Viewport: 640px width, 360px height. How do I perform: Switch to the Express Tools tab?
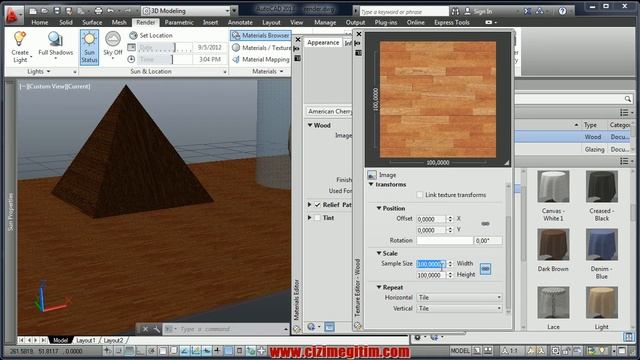click(452, 22)
